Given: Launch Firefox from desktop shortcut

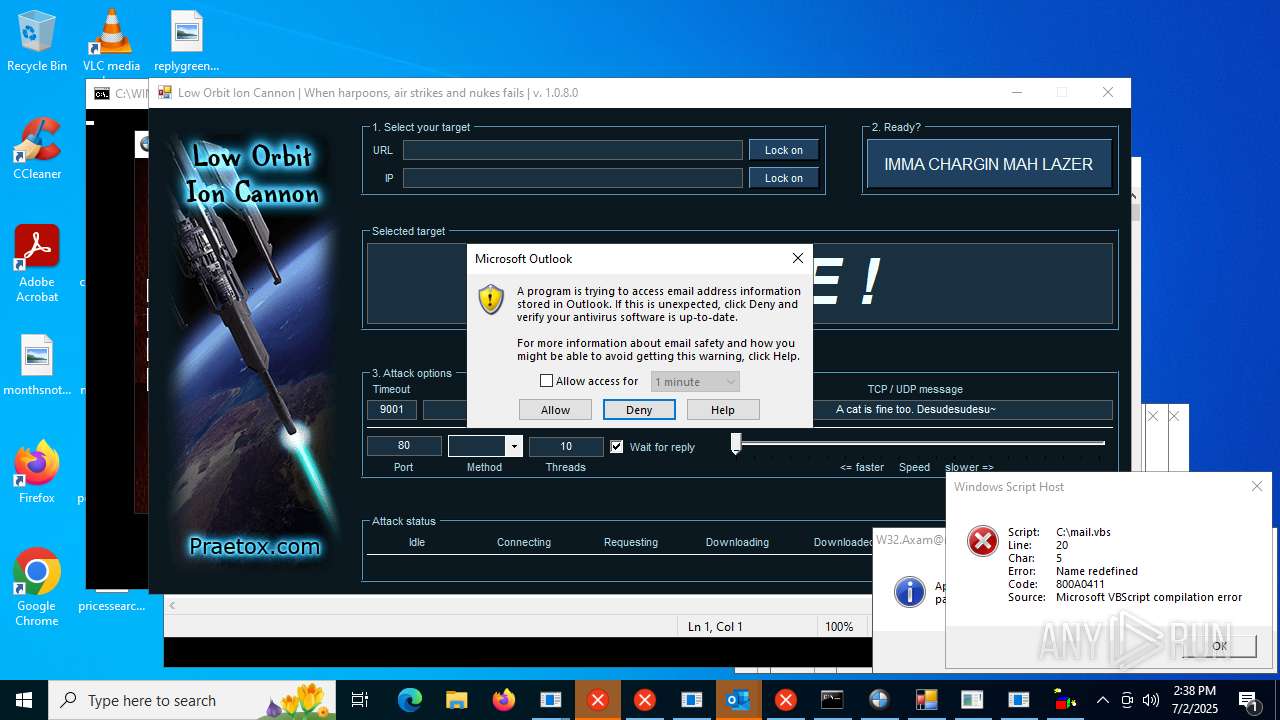Looking at the screenshot, I should [37, 473].
